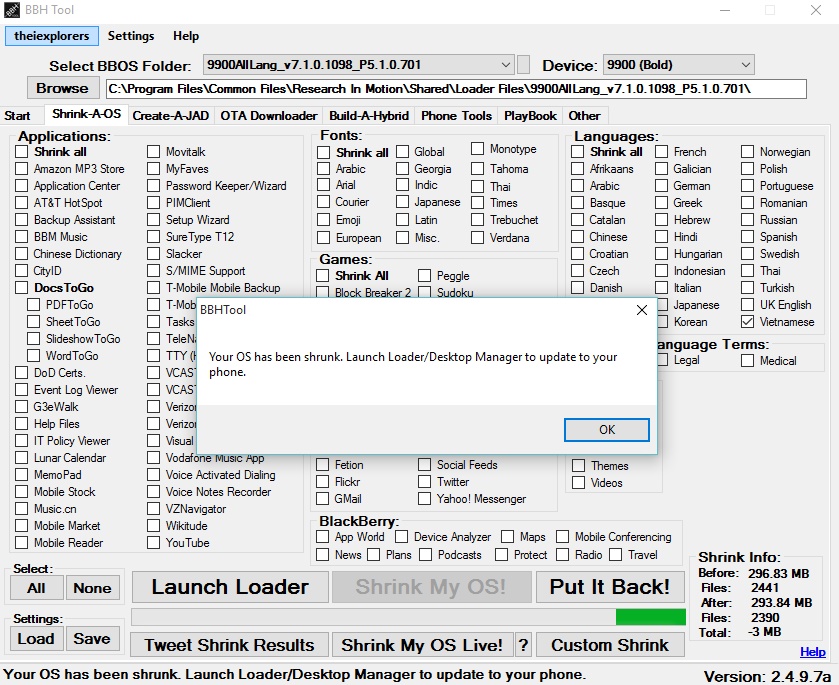The height and width of the screenshot is (685, 839).
Task: Check the Event Log Viewer checkbox
Action: tap(21, 390)
